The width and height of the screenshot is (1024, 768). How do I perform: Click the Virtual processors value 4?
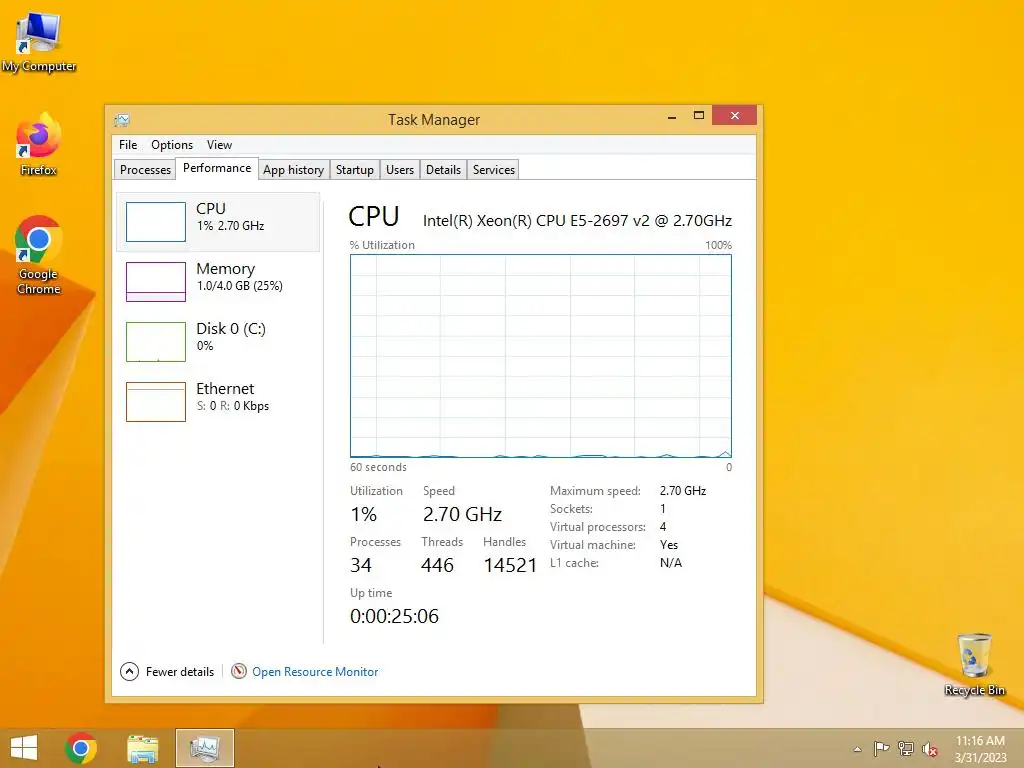pyautogui.click(x=663, y=527)
